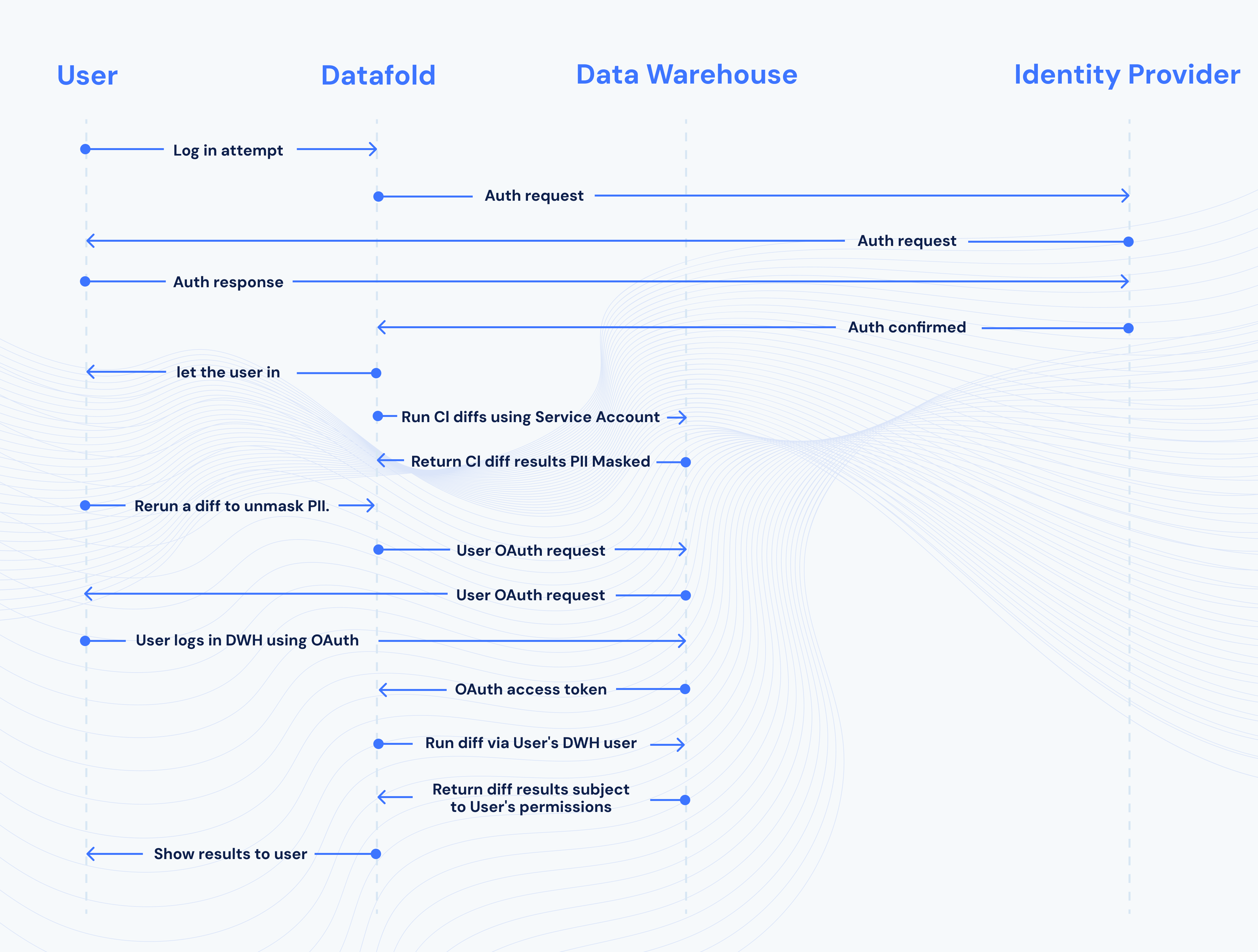Click the "Data Warehouse" column heading
This screenshot has height=952, width=1258.
[686, 75]
